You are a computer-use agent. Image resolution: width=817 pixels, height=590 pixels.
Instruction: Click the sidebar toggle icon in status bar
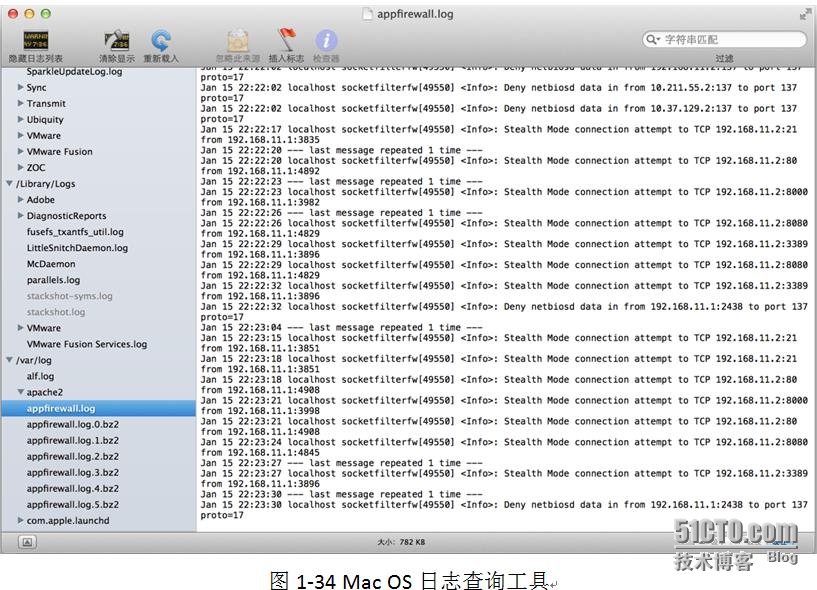[x=27, y=542]
